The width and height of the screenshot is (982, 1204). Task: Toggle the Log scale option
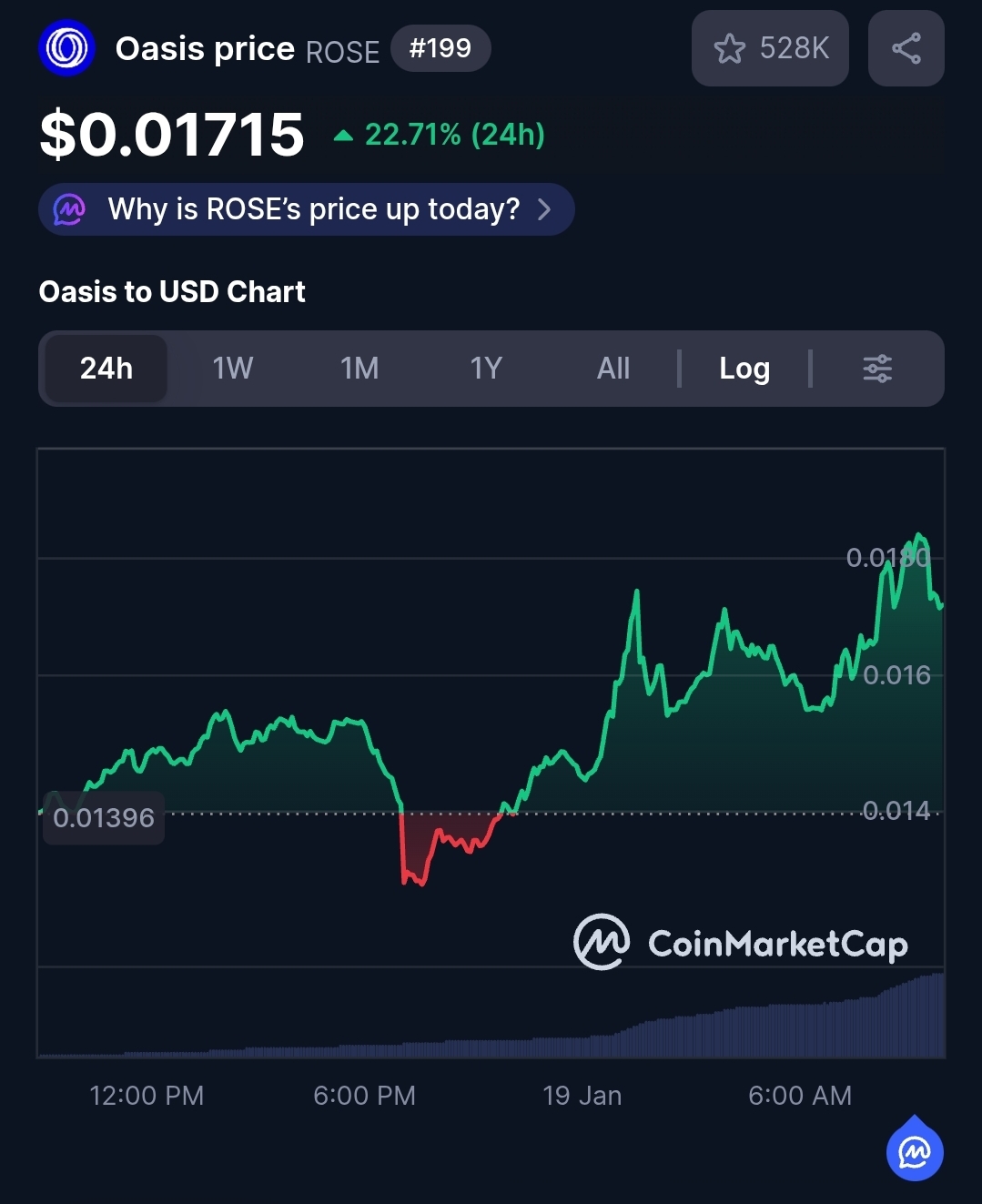(x=744, y=369)
